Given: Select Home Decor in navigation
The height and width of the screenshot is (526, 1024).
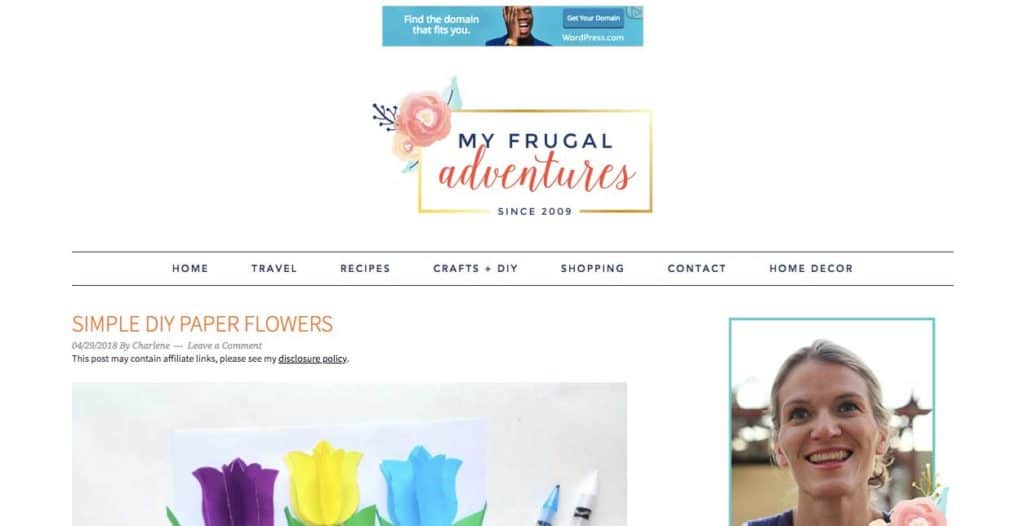Looking at the screenshot, I should click(x=811, y=269).
